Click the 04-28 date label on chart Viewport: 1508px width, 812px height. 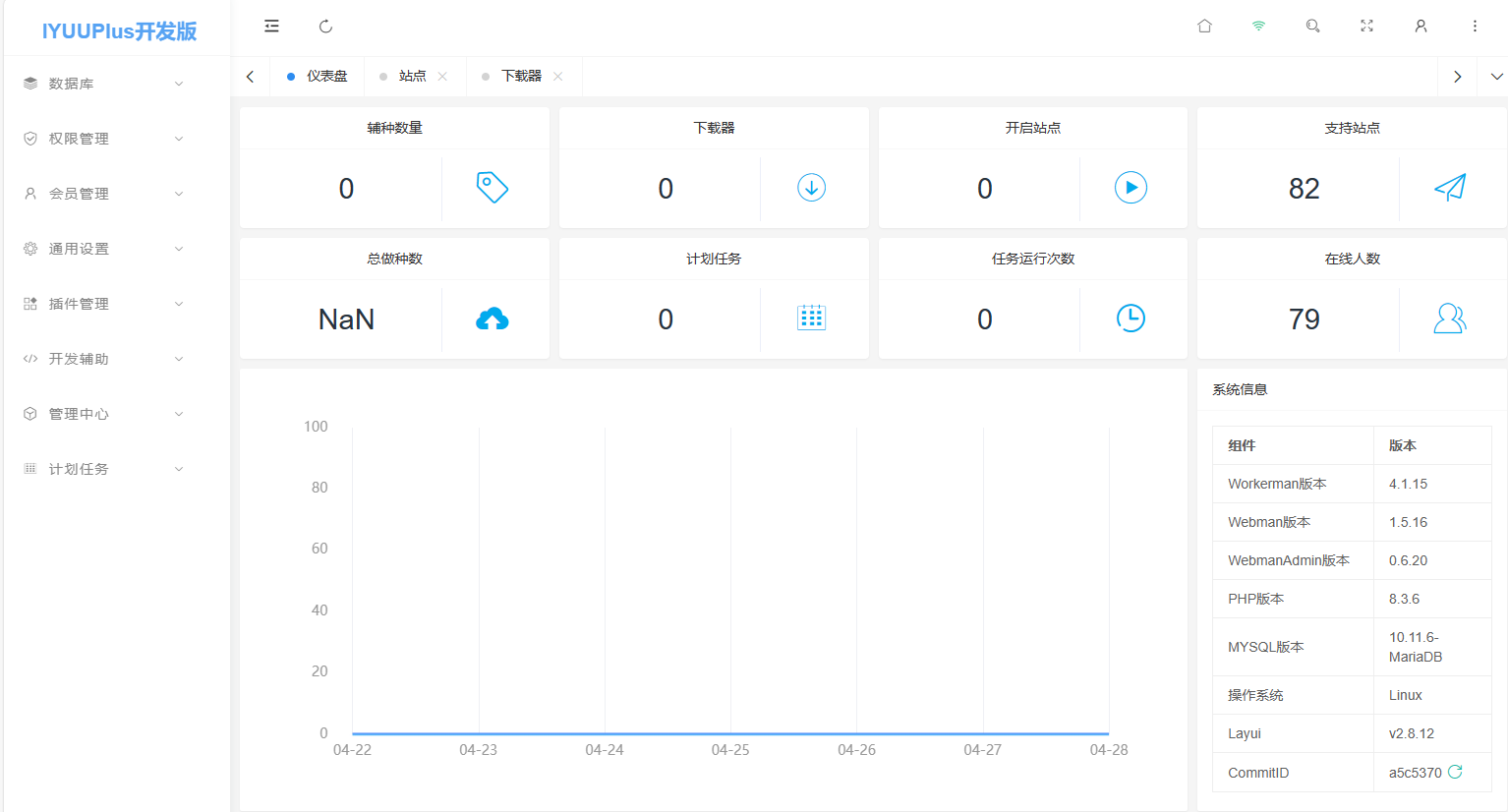click(1109, 750)
